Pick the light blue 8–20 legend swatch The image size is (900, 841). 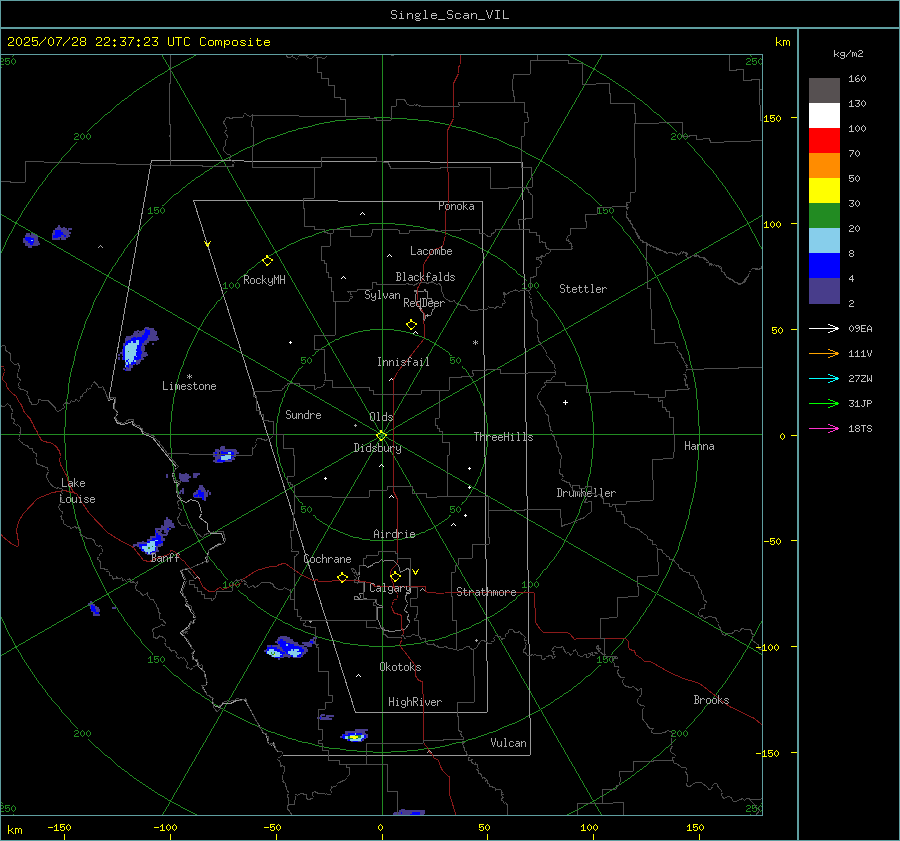click(x=824, y=241)
